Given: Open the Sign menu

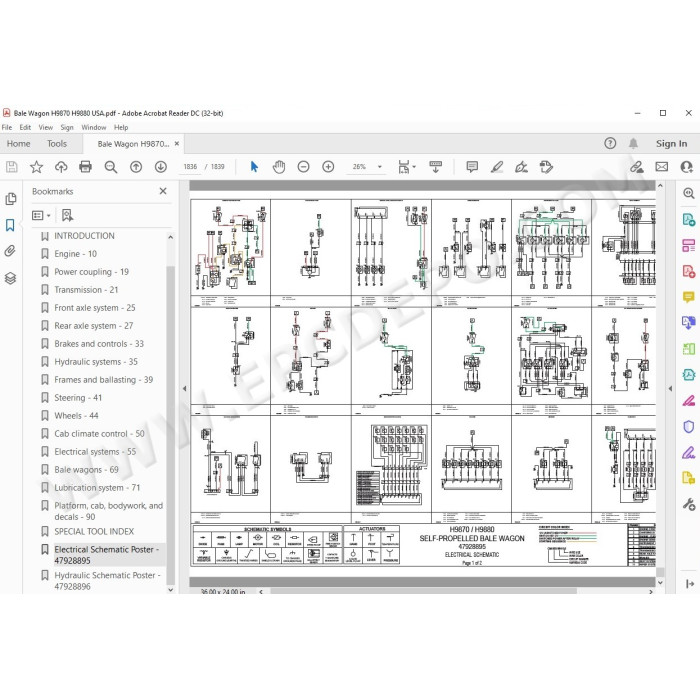Looking at the screenshot, I should coord(67,127).
